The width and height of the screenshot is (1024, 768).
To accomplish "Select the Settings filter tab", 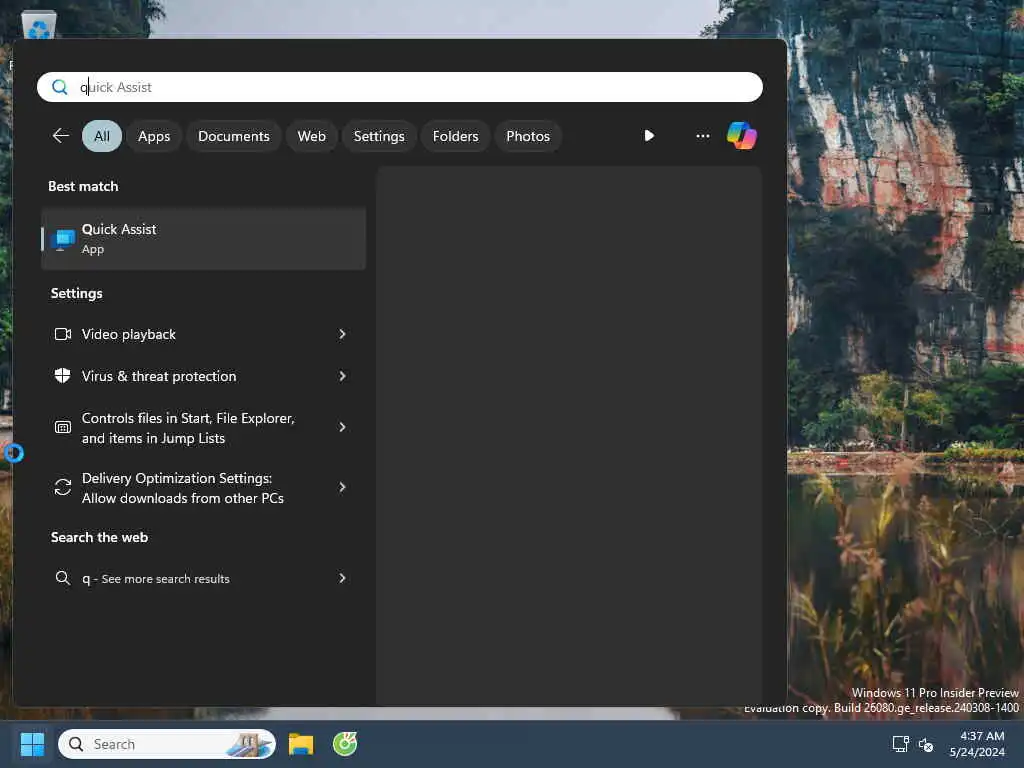I will click(379, 136).
